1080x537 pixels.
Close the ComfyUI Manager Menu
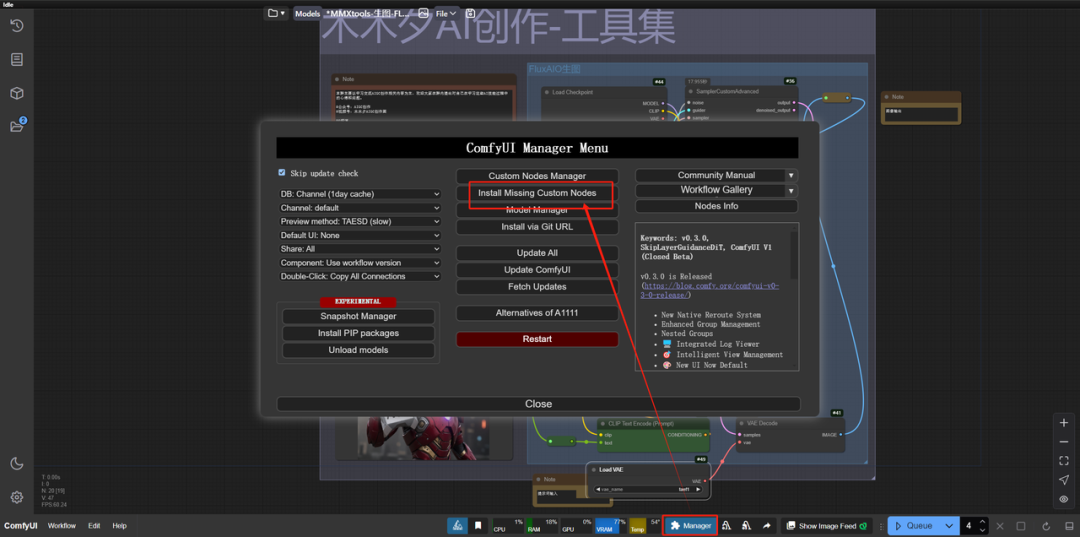point(539,404)
